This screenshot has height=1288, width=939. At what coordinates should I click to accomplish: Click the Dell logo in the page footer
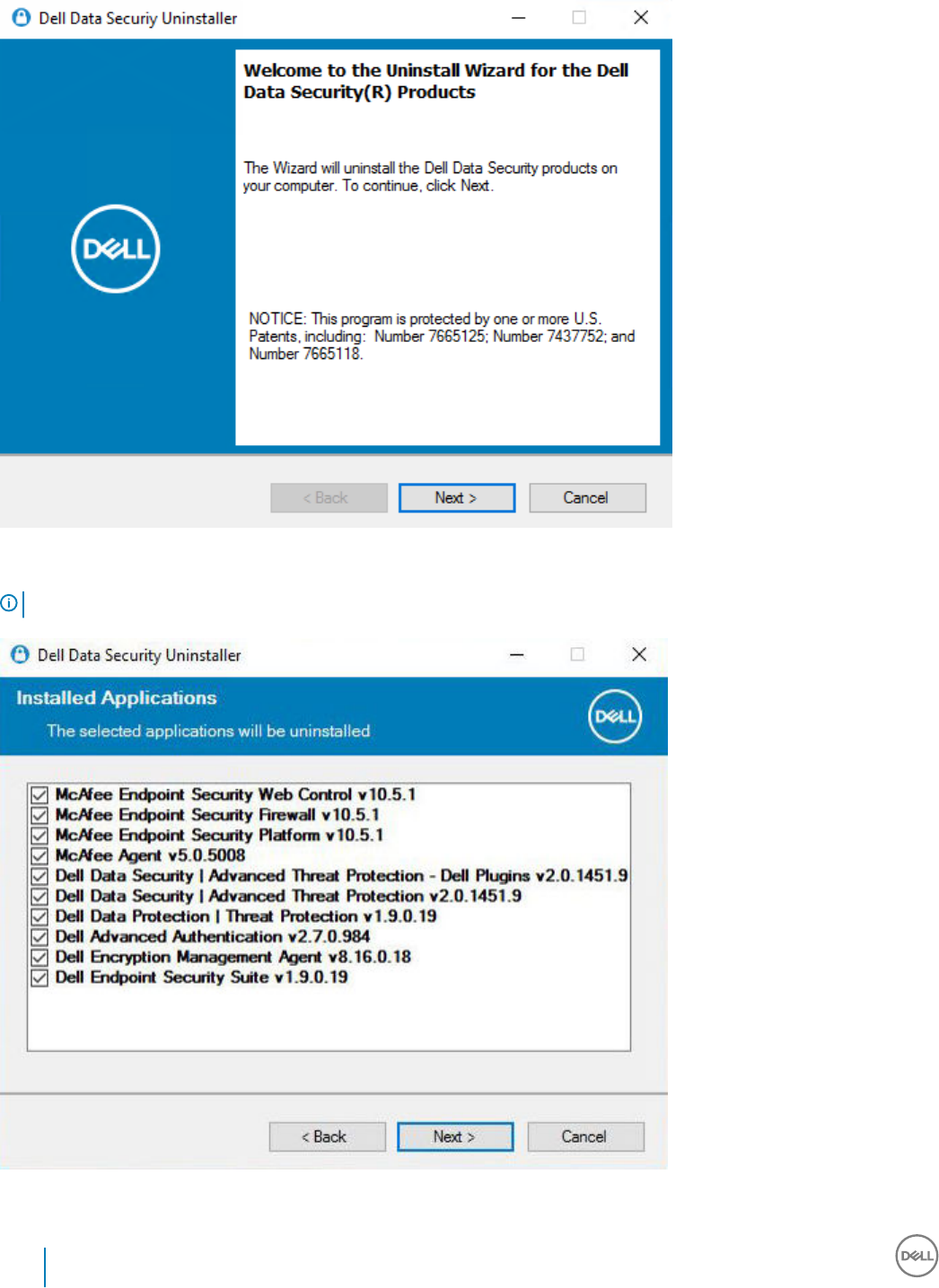(917, 1256)
